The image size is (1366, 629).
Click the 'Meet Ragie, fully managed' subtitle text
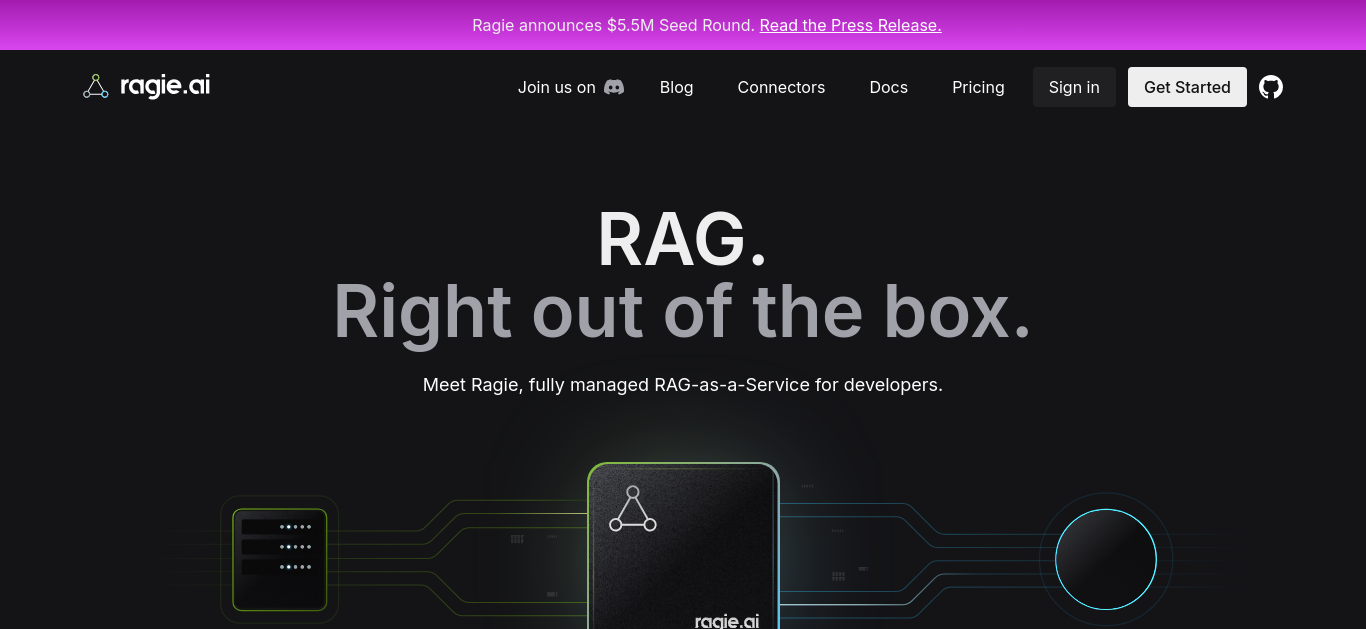(683, 385)
